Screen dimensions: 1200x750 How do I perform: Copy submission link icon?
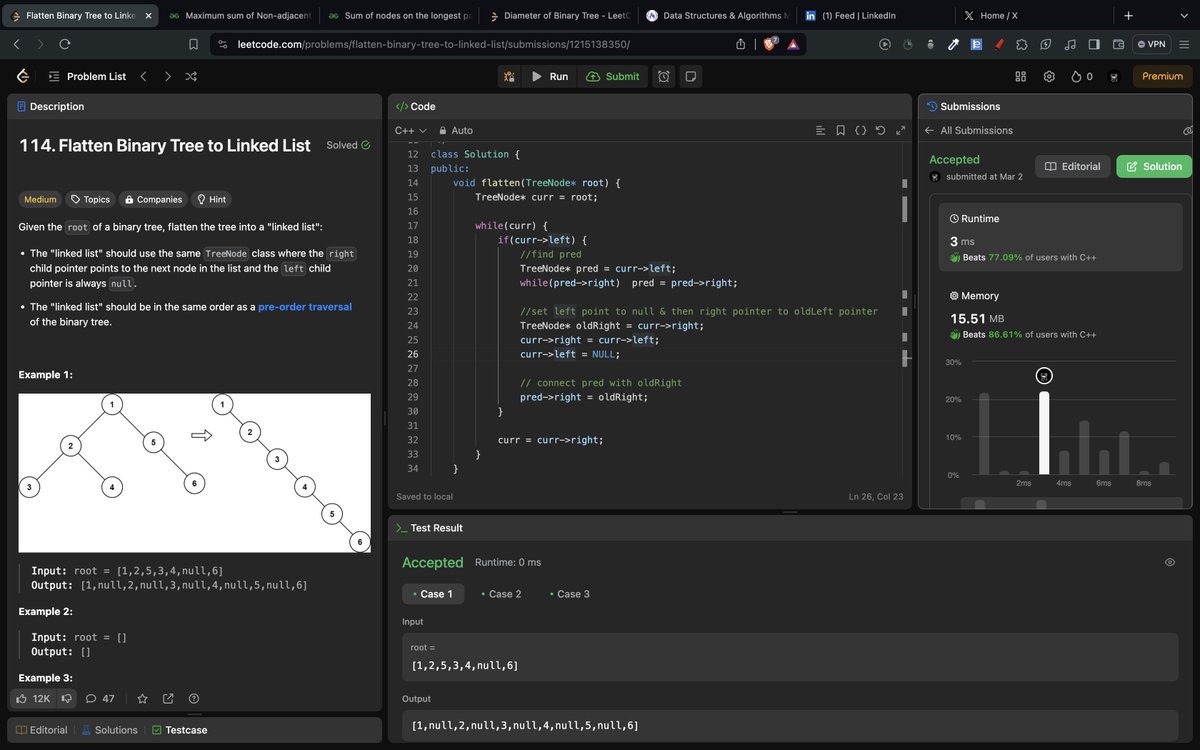pyautogui.click(x=1187, y=130)
